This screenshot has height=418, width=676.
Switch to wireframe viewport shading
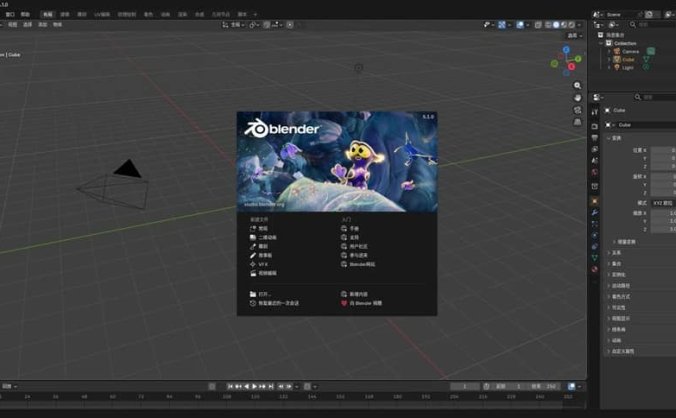(548, 25)
